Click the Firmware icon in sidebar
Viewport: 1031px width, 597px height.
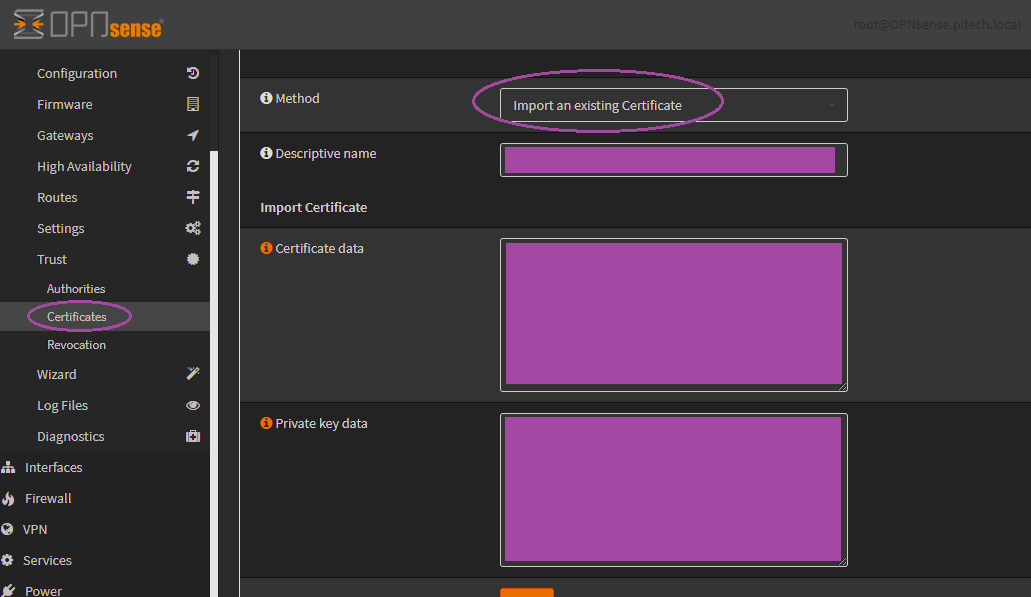tap(193, 104)
